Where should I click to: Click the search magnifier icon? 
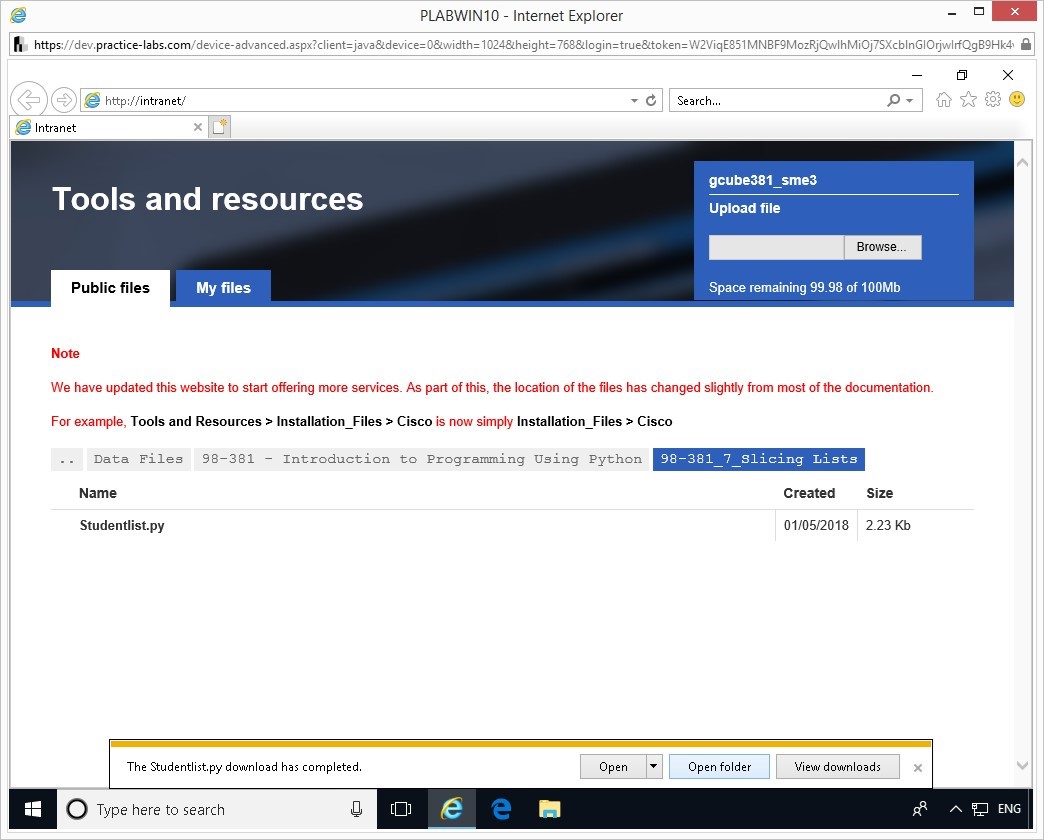pos(893,101)
